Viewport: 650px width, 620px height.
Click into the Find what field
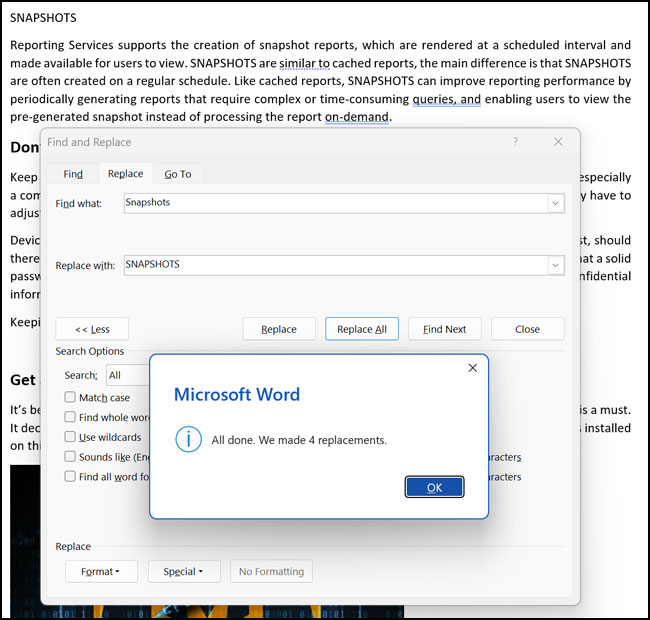tap(336, 203)
